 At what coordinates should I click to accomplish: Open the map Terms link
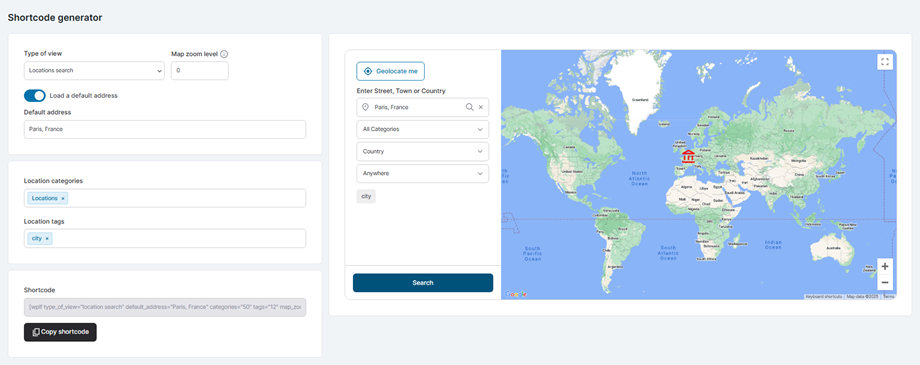(888, 297)
